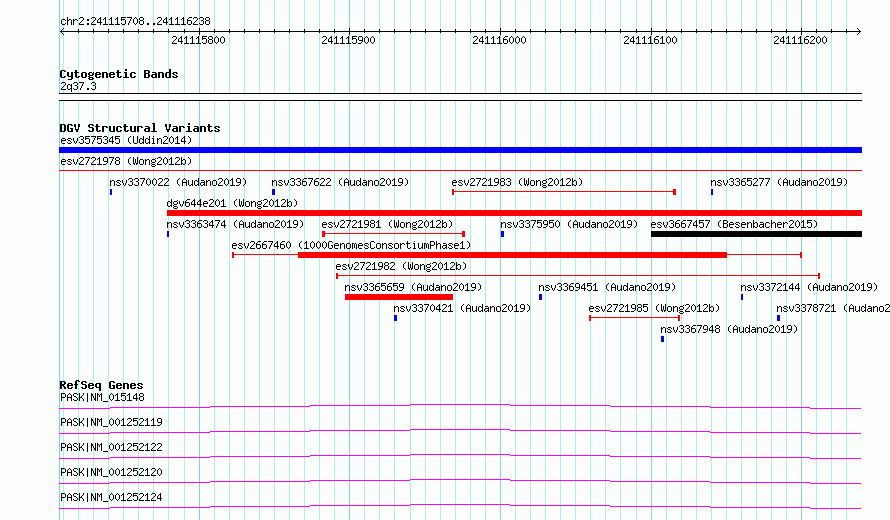Screen dimensions: 890x520
Task: Click the blue nsv3367948 marker
Action: pyautogui.click(x=662, y=339)
